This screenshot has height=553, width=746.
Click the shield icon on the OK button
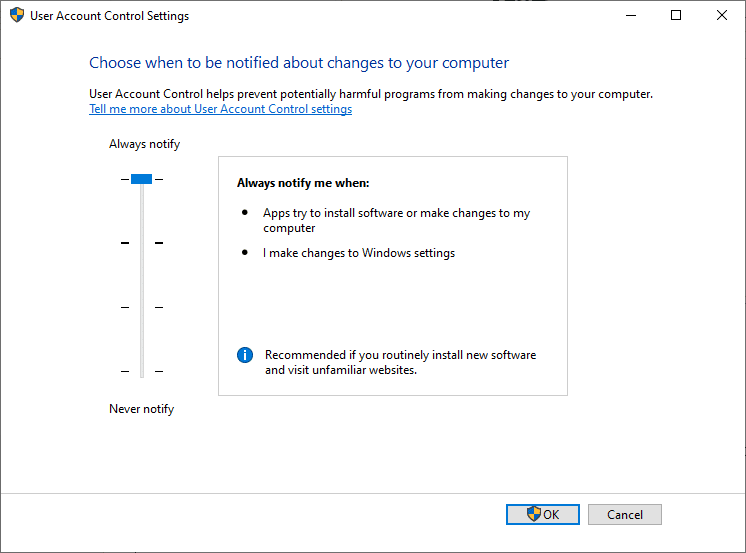(x=533, y=514)
